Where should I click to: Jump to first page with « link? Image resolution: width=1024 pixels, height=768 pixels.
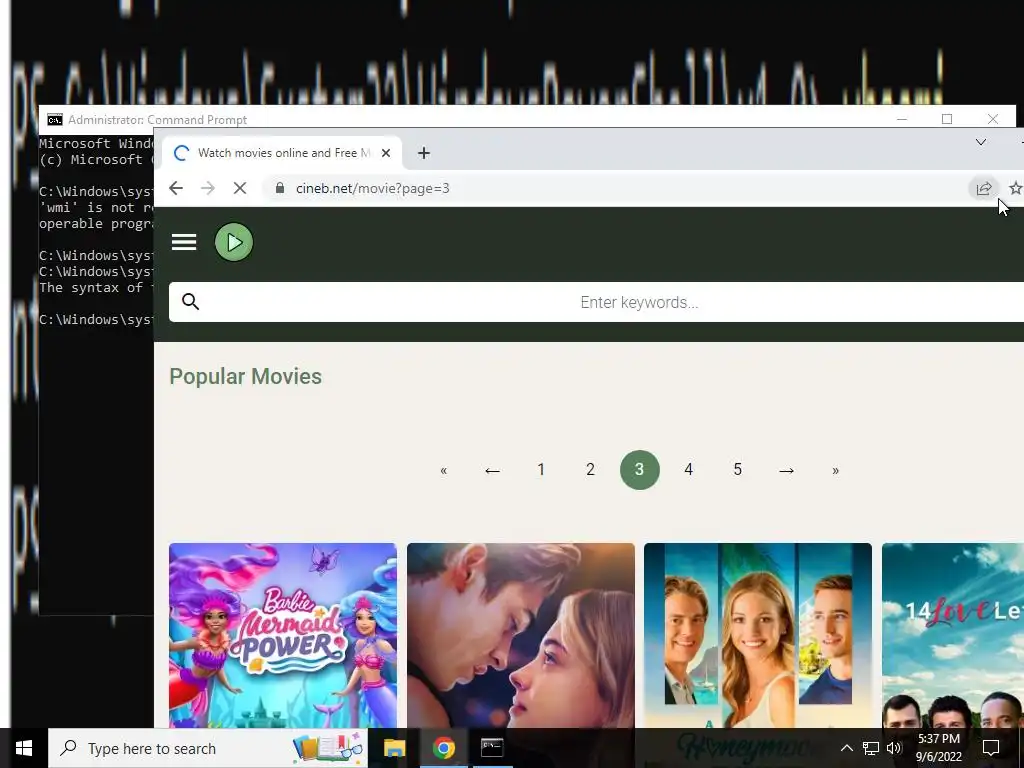click(443, 470)
